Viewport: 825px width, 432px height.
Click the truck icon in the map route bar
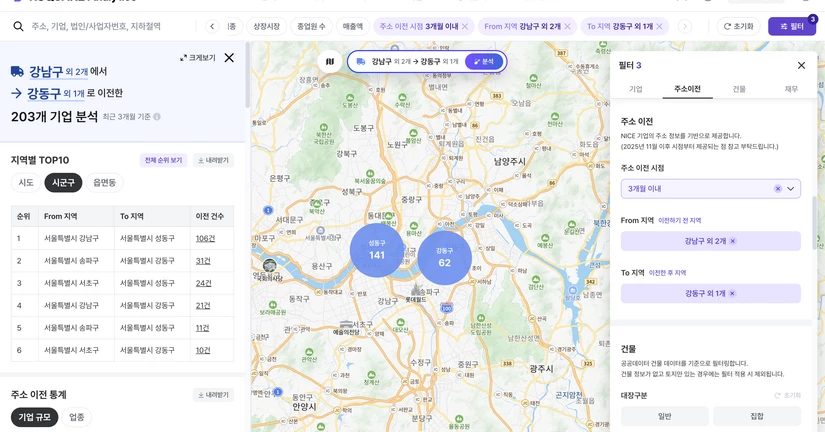tap(361, 62)
